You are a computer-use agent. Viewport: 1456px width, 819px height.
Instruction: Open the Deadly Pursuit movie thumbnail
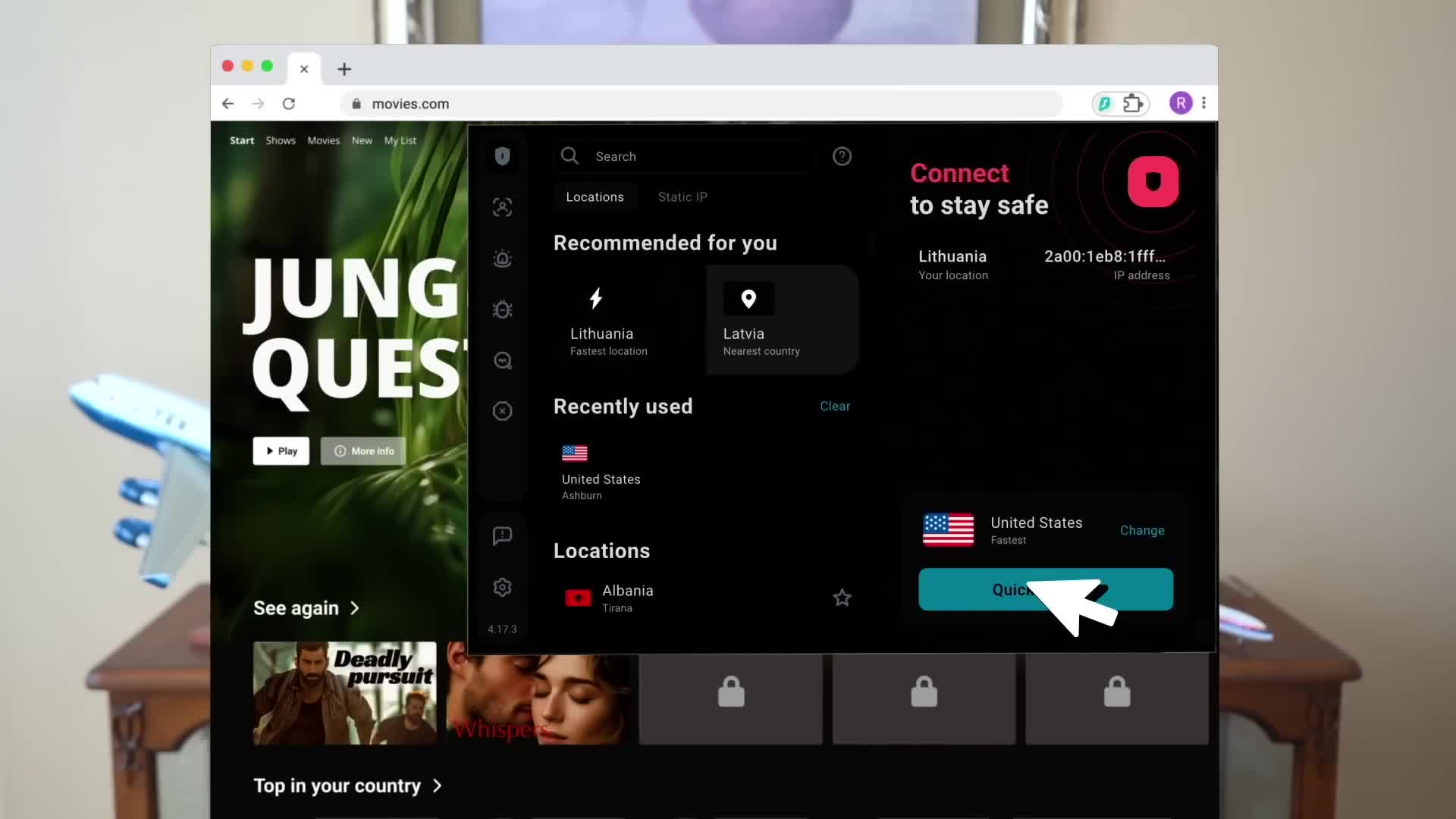[344, 693]
